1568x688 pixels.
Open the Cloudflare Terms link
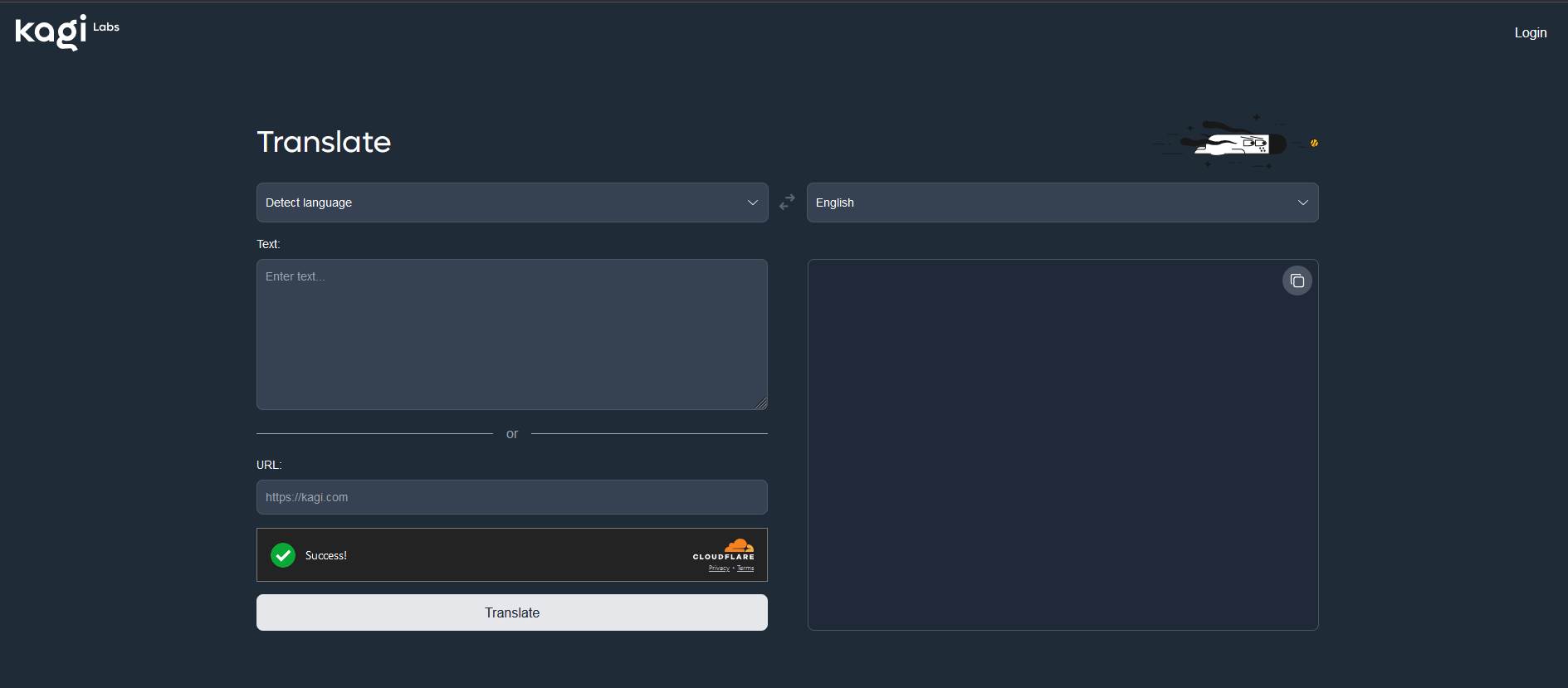pyautogui.click(x=745, y=568)
